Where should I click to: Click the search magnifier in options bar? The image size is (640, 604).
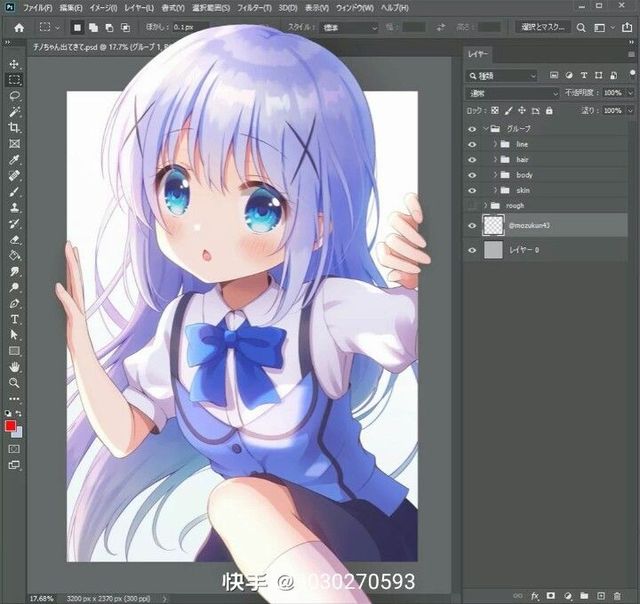(x=581, y=28)
